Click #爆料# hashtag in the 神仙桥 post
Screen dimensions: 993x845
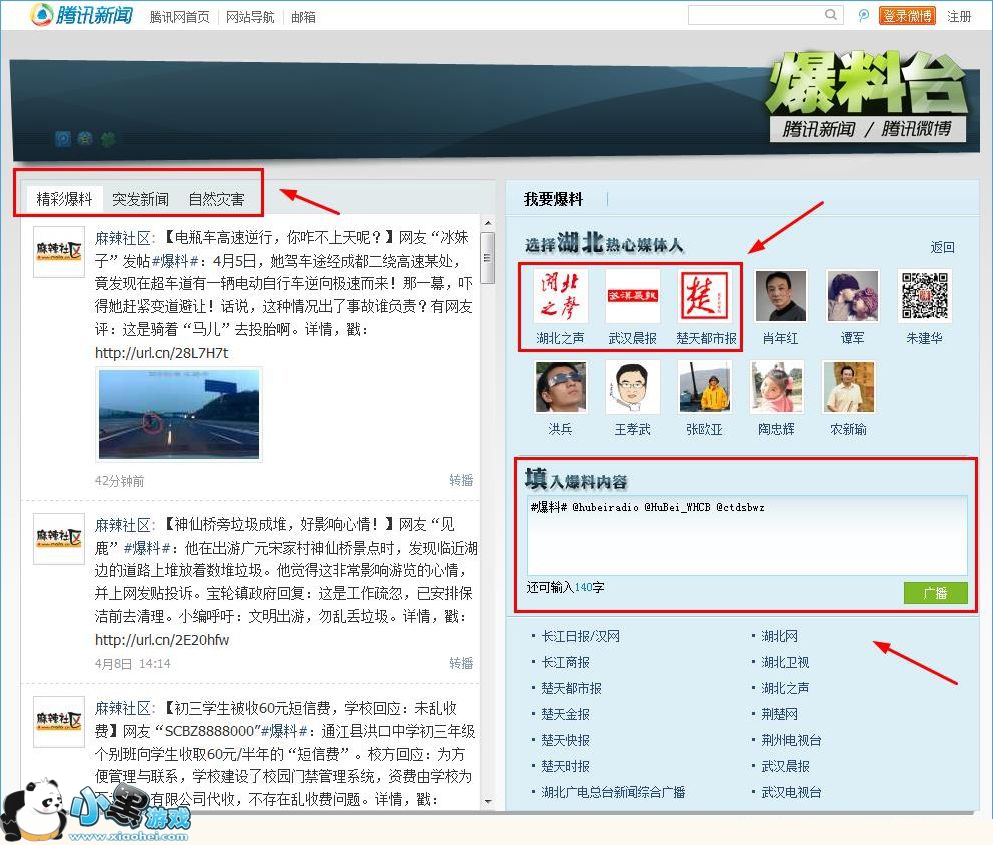click(x=148, y=548)
